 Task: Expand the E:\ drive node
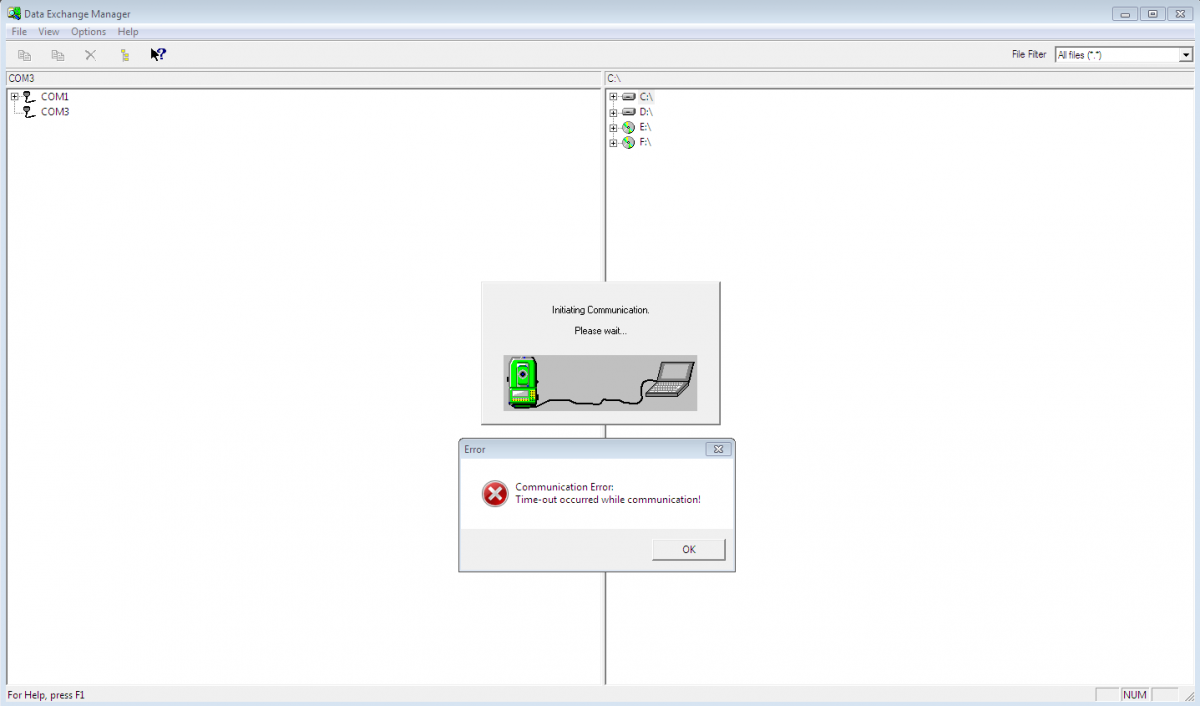613,128
